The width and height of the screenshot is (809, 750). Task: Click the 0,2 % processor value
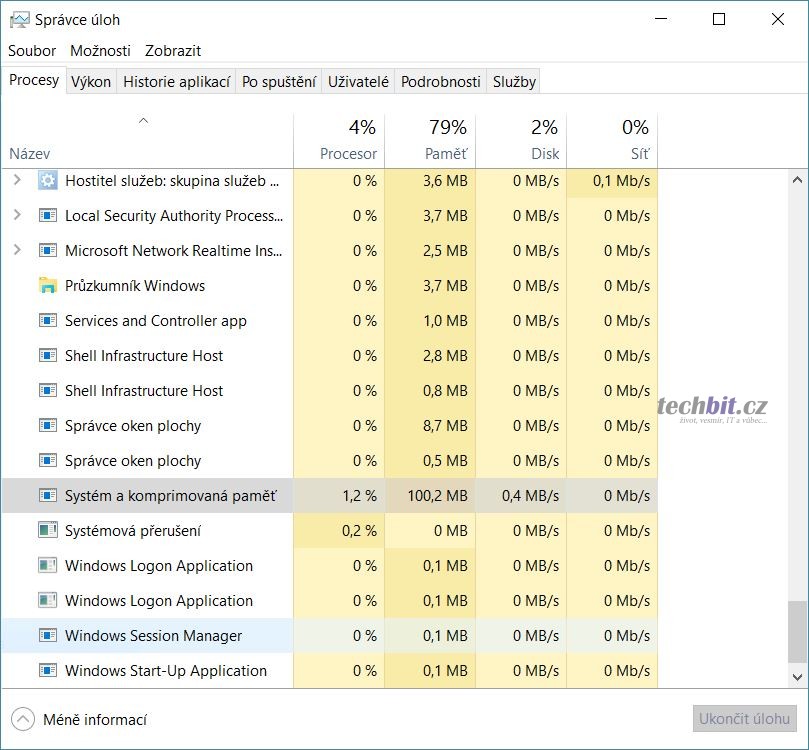360,531
